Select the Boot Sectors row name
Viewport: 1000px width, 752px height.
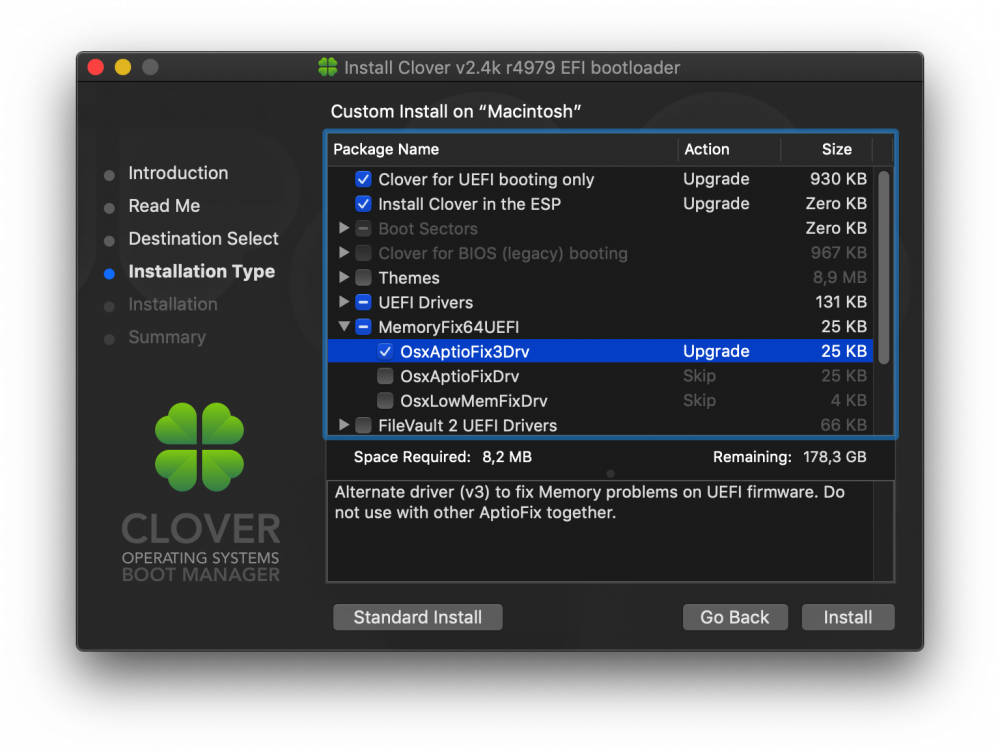[x=428, y=228]
